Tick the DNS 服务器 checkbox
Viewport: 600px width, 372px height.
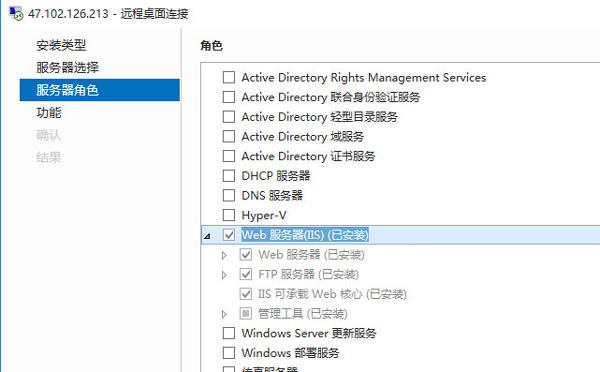tap(229, 195)
